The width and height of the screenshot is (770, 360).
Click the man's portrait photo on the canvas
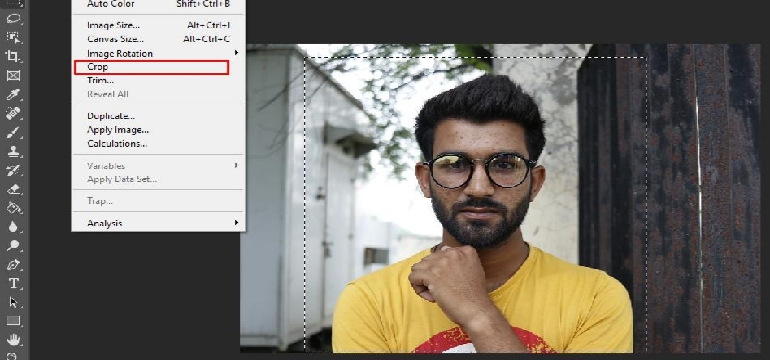click(x=500, y=198)
